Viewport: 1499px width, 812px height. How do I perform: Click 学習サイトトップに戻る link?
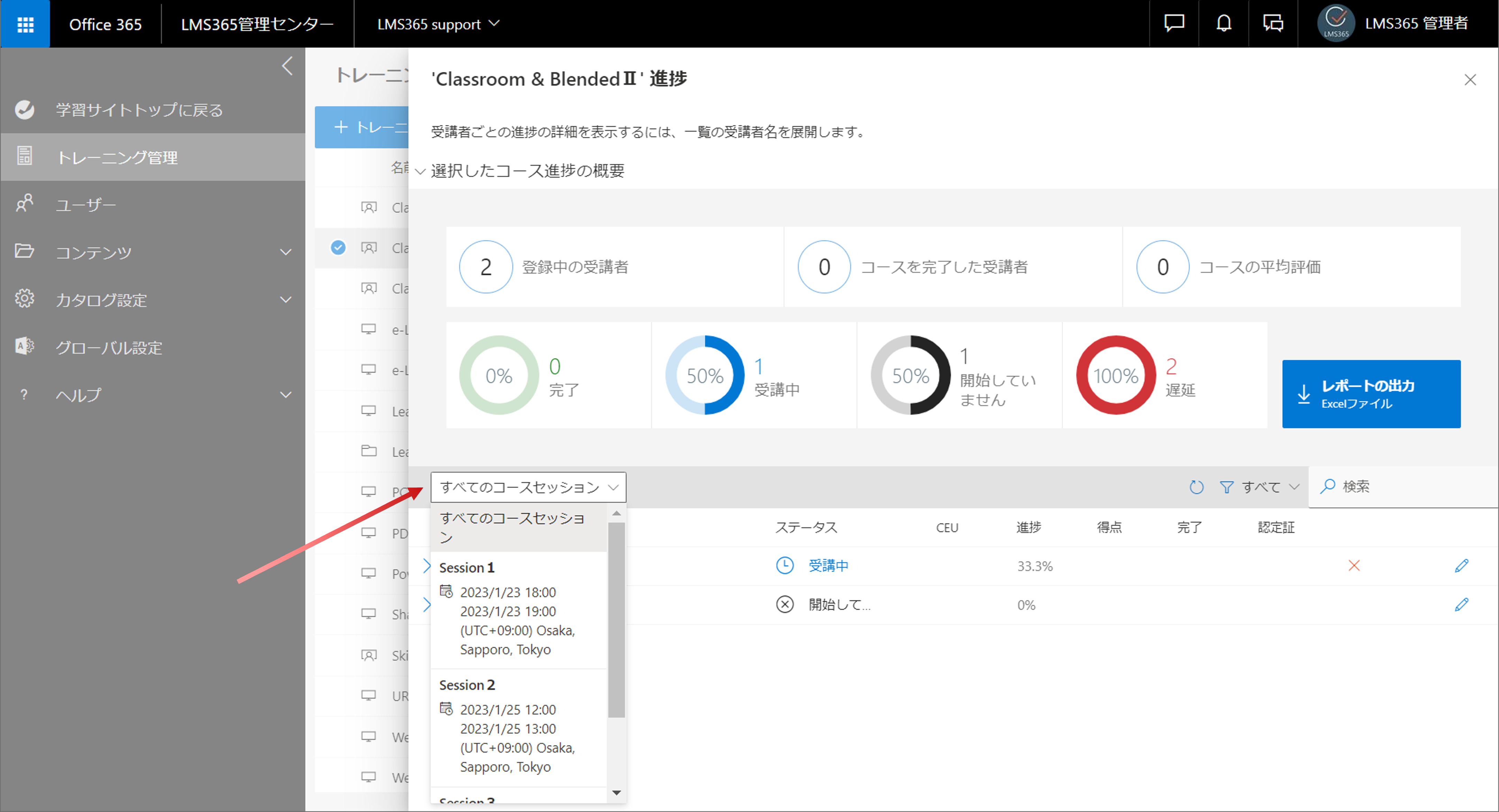140,110
